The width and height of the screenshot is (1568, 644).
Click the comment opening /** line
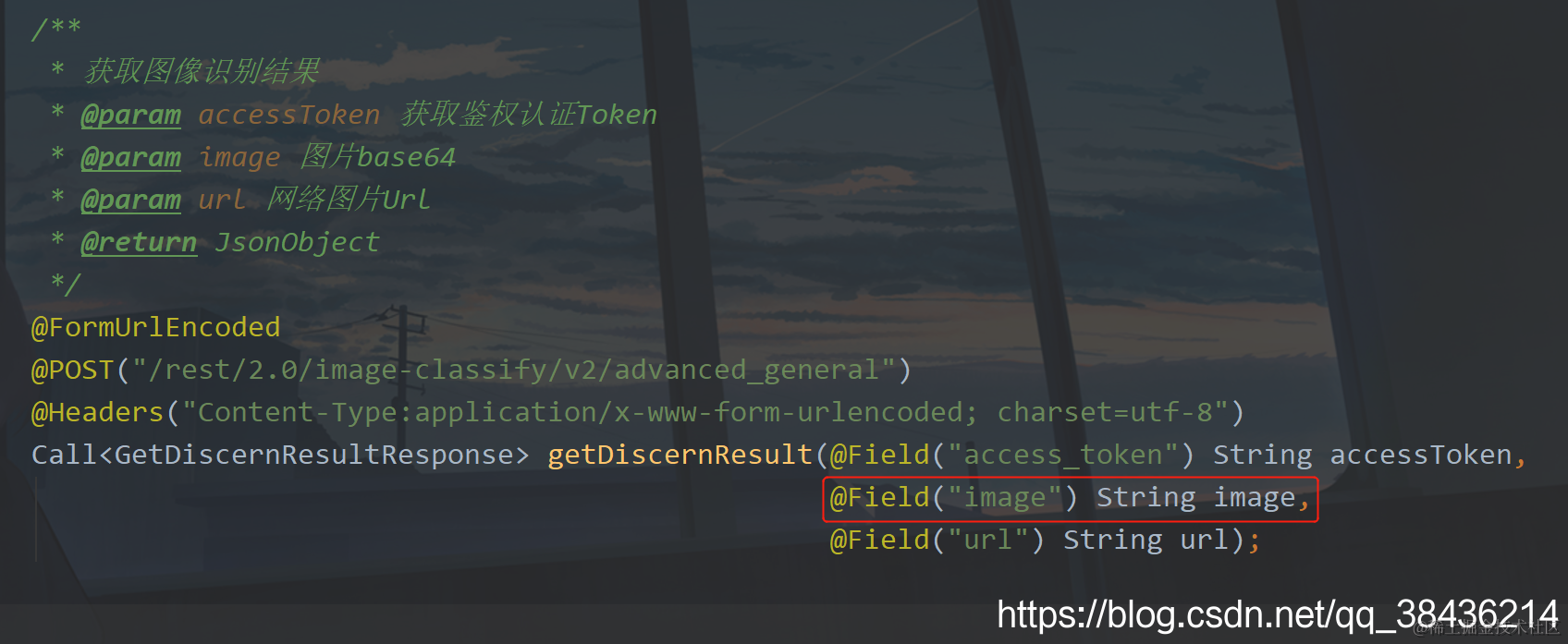55,30
